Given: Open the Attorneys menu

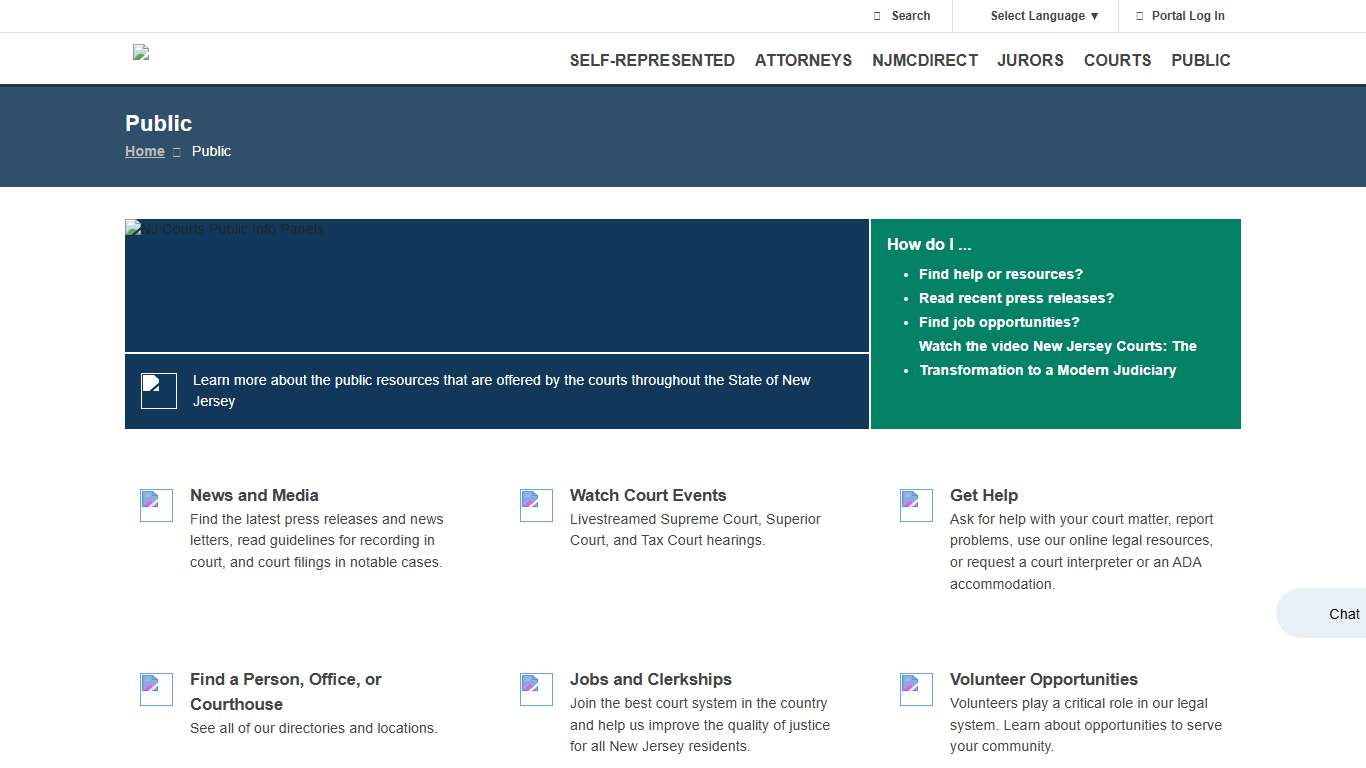Looking at the screenshot, I should tap(803, 60).
